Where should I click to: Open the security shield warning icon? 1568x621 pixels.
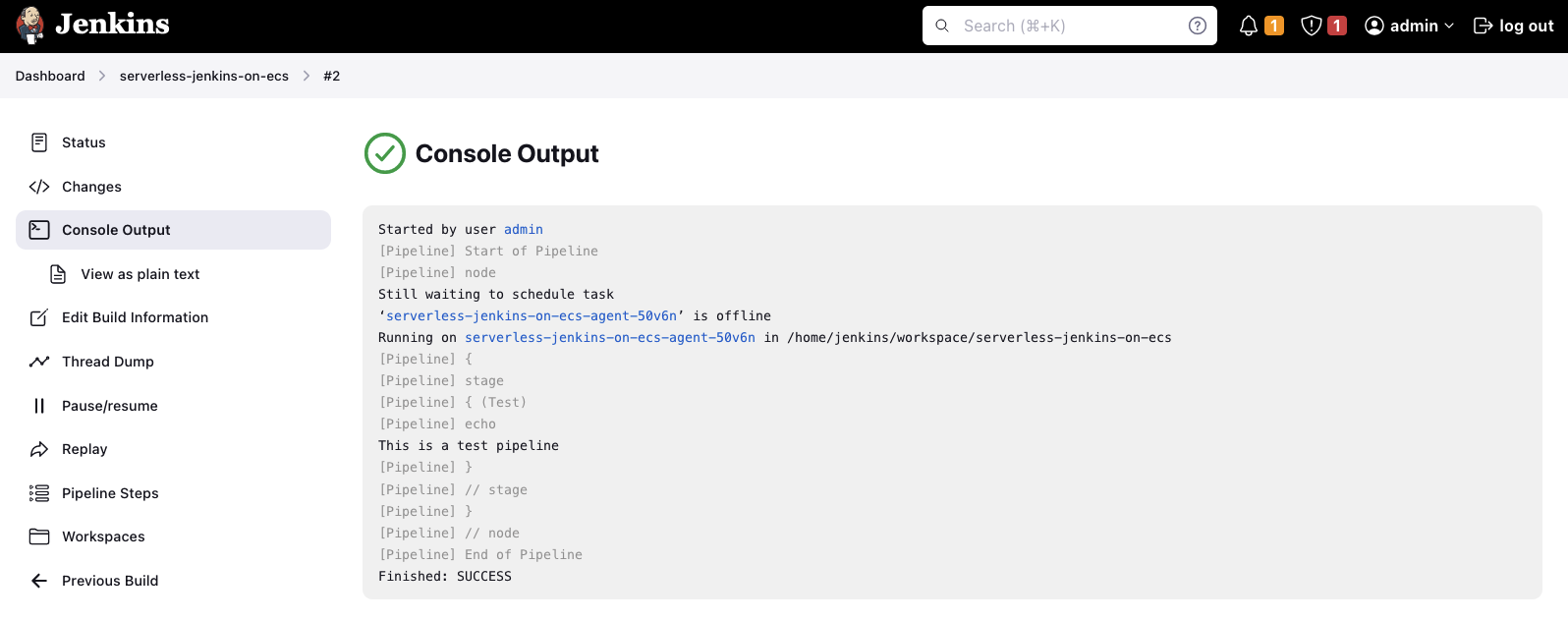[x=1311, y=26]
